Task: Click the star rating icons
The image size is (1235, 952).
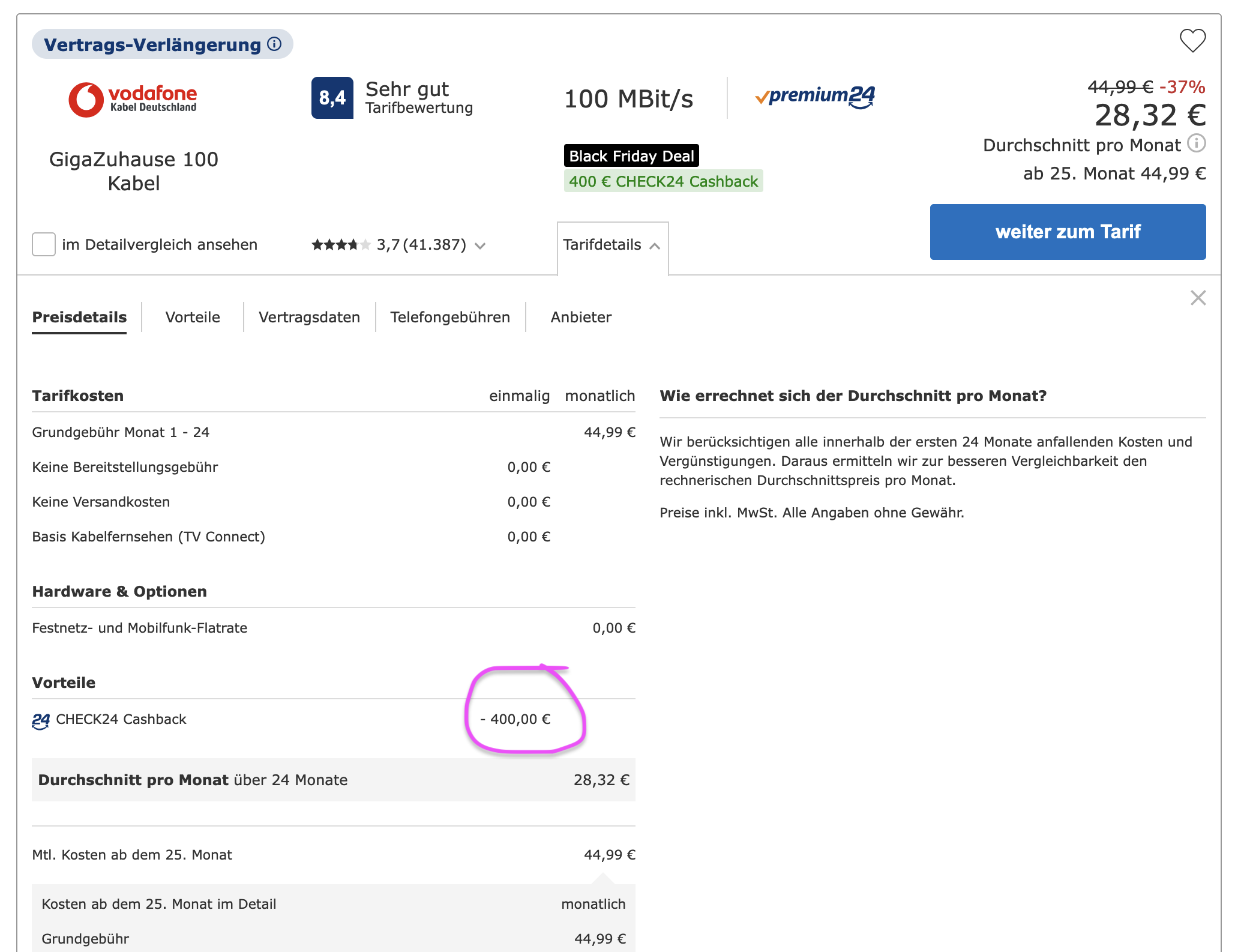Action: click(x=340, y=245)
